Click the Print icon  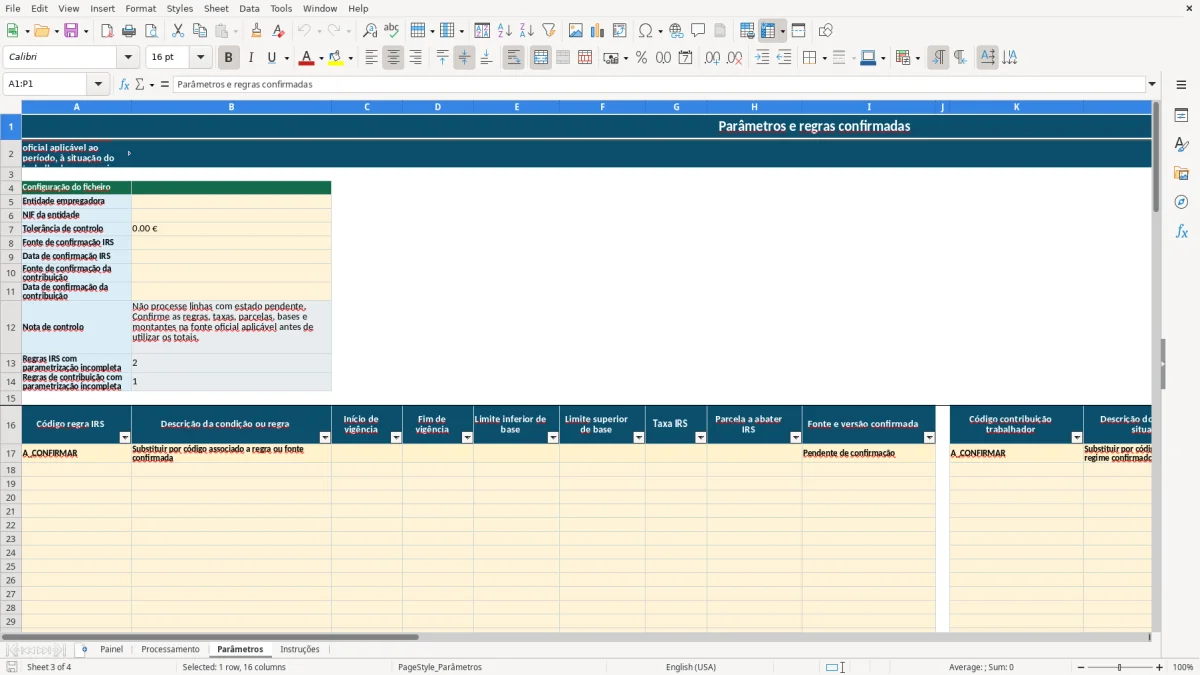point(129,31)
